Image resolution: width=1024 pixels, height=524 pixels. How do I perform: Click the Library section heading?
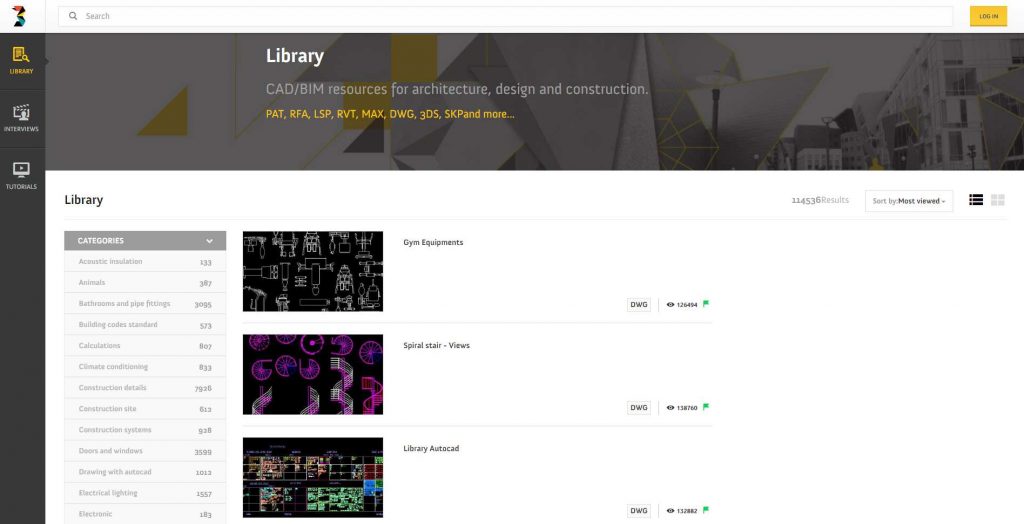(x=84, y=200)
